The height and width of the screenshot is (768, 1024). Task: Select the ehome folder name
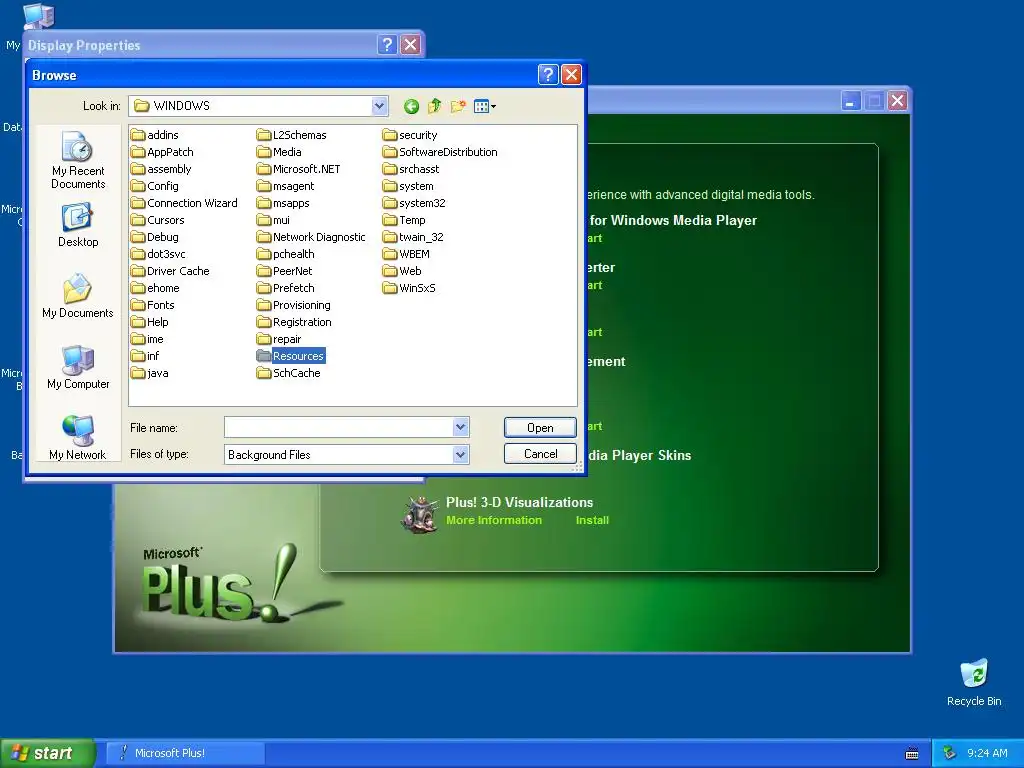[x=163, y=288]
